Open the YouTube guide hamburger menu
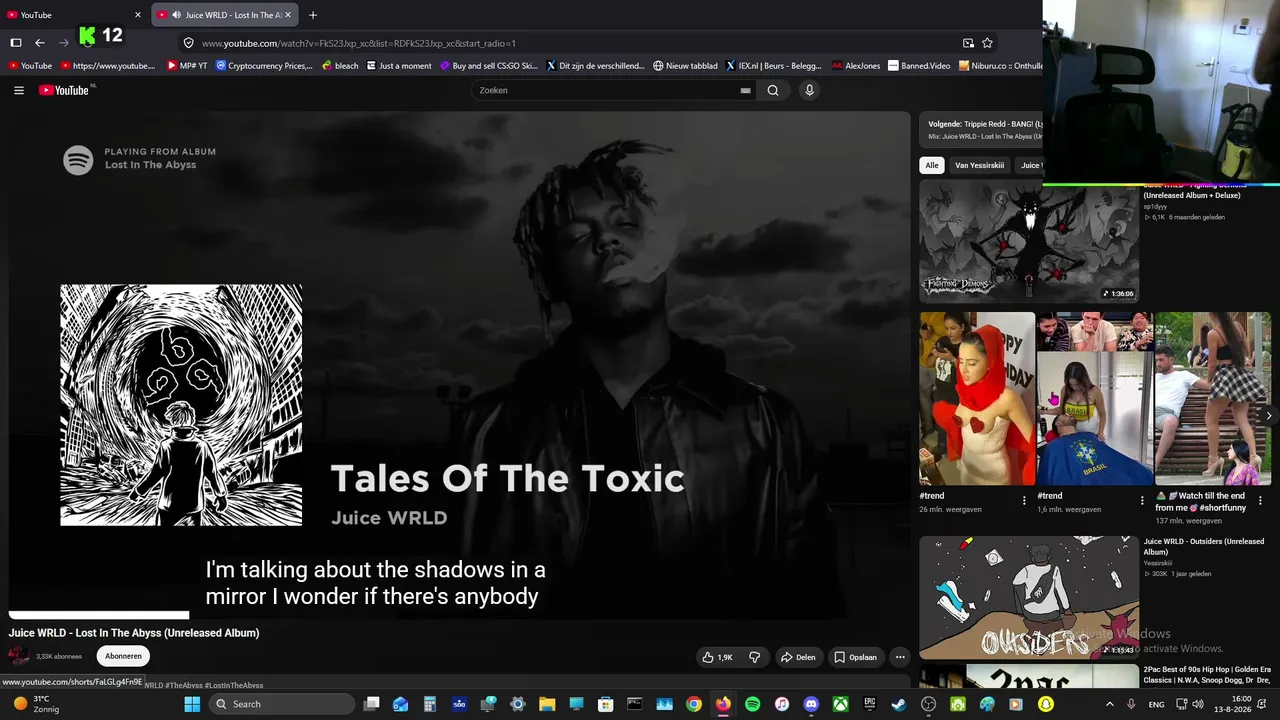Screen dimensions: 1280x720 point(19,90)
